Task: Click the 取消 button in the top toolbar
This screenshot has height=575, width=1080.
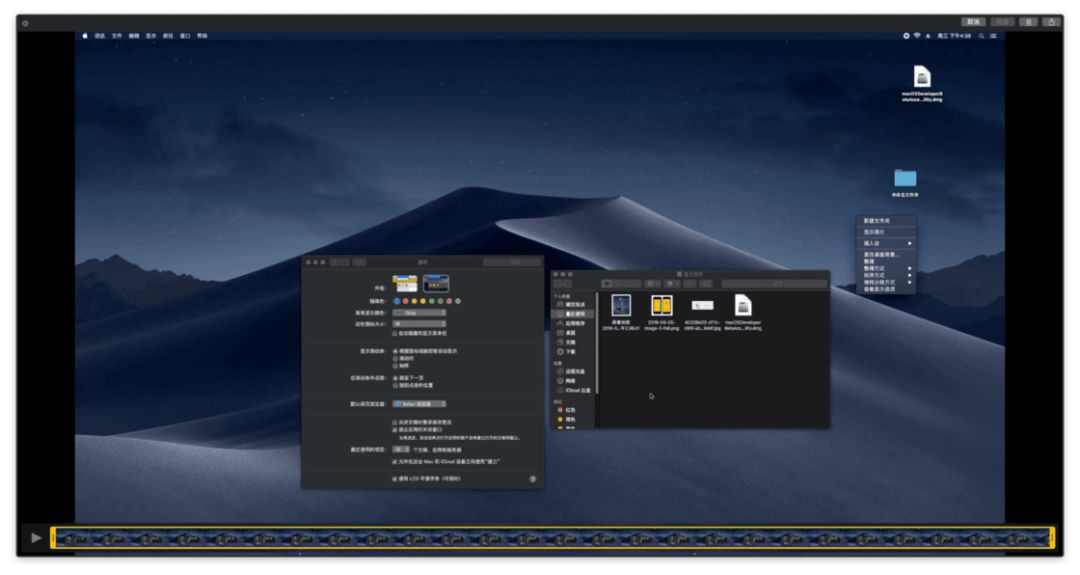Action: (973, 21)
